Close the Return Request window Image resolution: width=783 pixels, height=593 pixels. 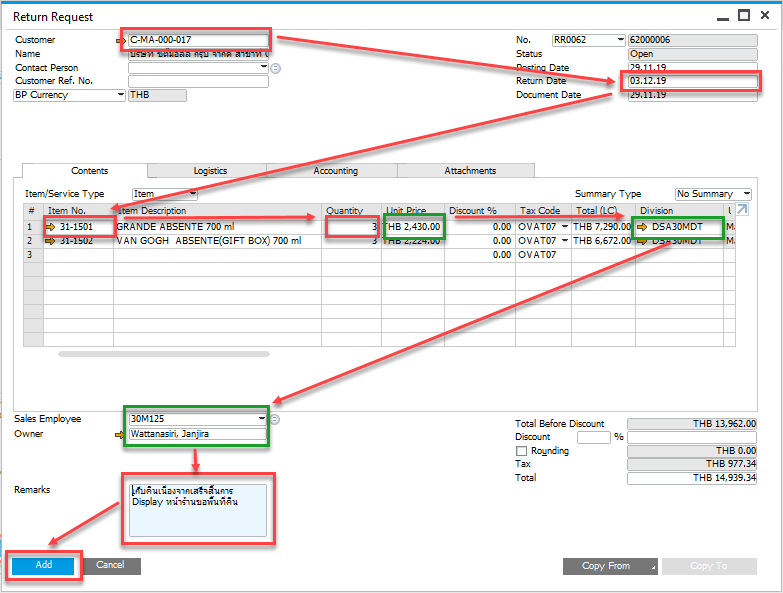[765, 15]
